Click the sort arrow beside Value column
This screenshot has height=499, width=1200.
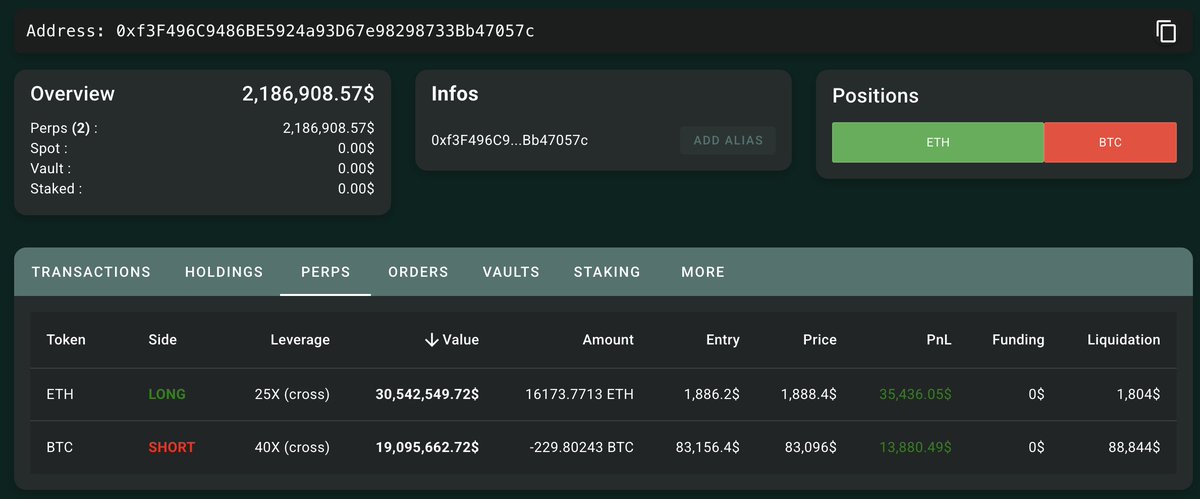click(432, 340)
